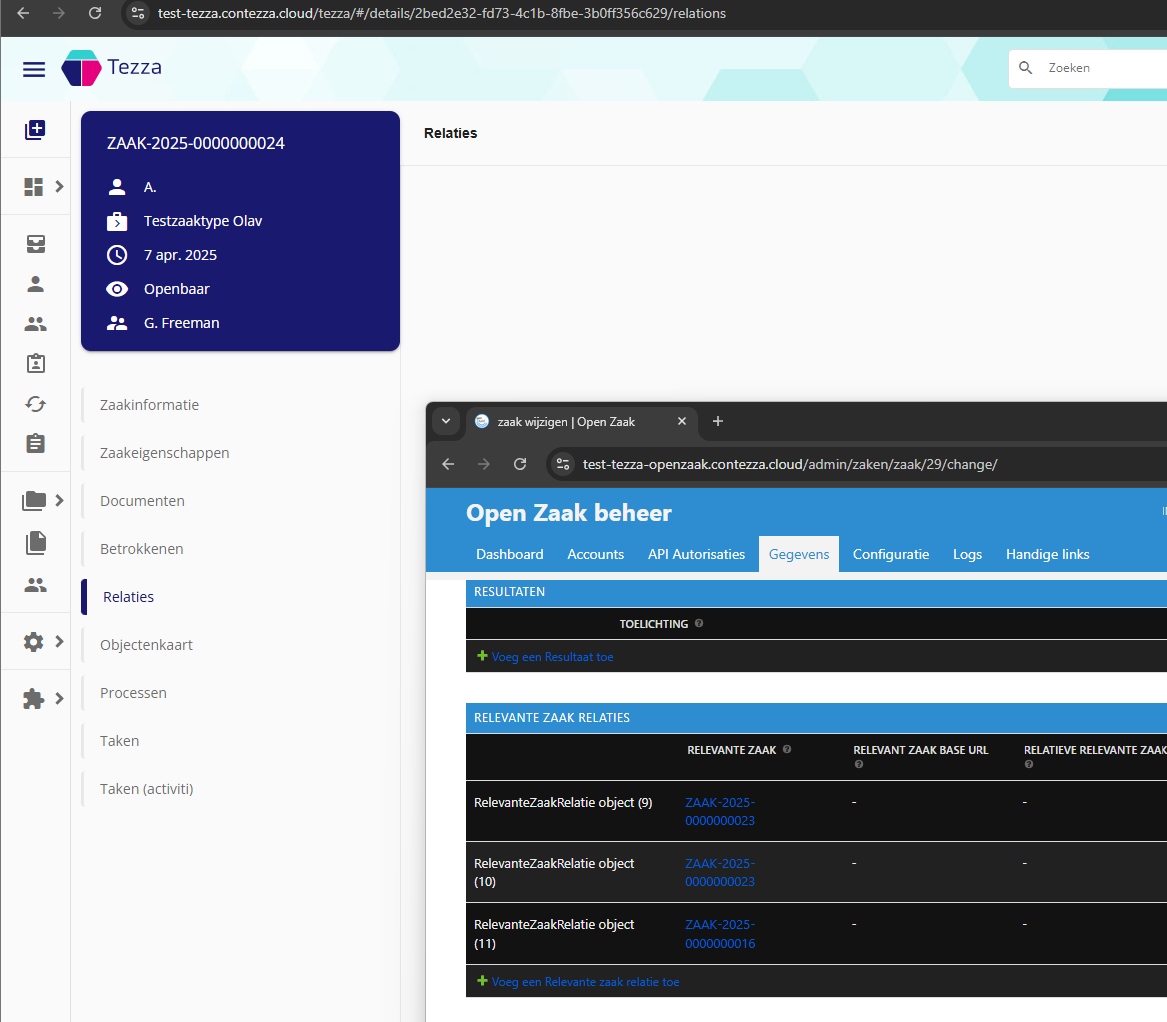1167x1022 pixels.
Task: Click the person badge clipboard icon
Action: click(x=35, y=364)
